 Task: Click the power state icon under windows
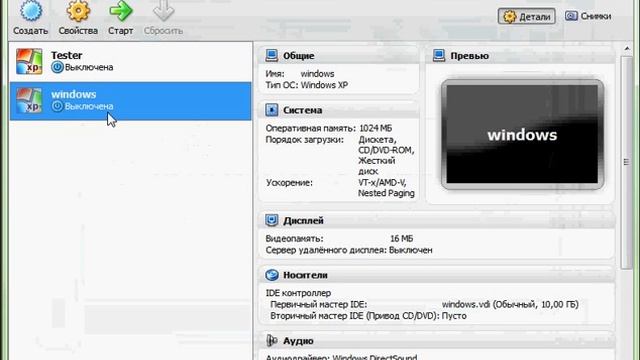57,106
